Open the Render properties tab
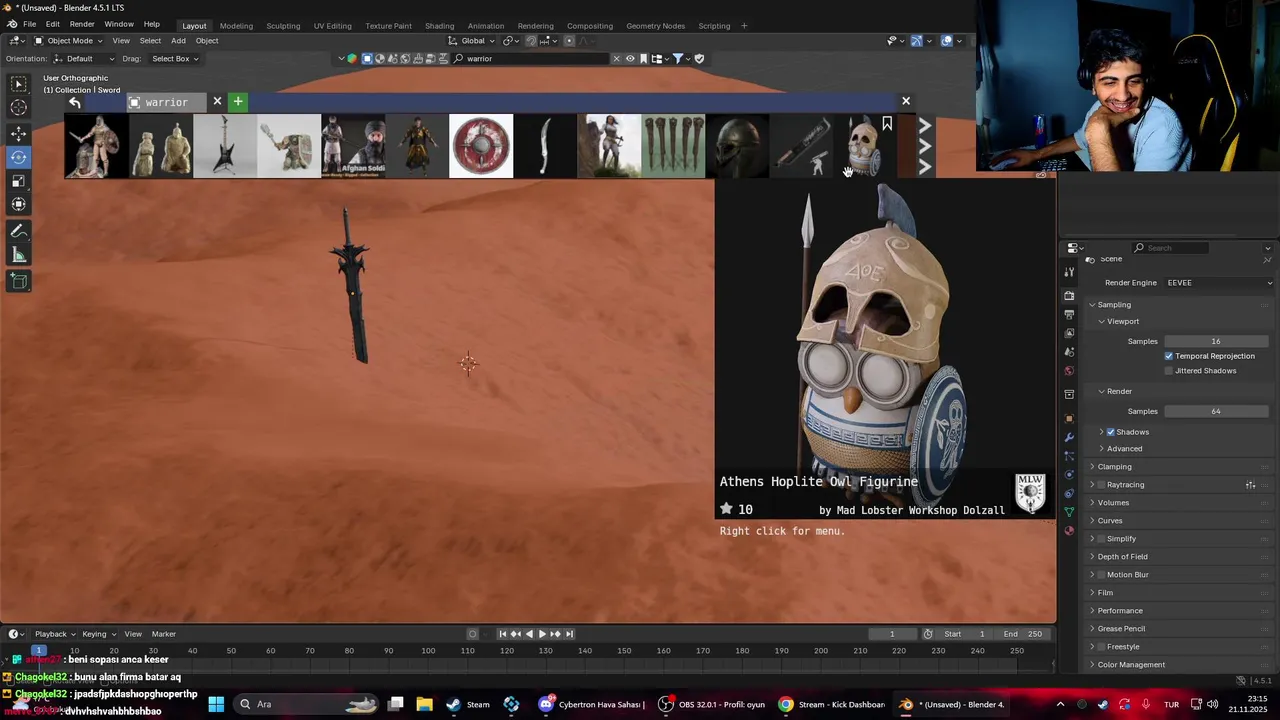Screen dimensions: 1280x720 pos(1069,296)
